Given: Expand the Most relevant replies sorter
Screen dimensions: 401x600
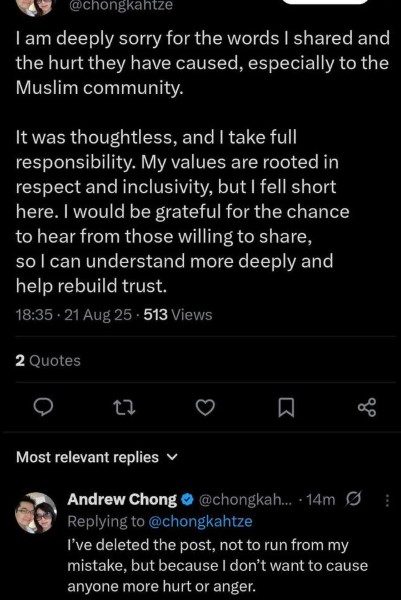Looking at the screenshot, I should click(x=97, y=457).
